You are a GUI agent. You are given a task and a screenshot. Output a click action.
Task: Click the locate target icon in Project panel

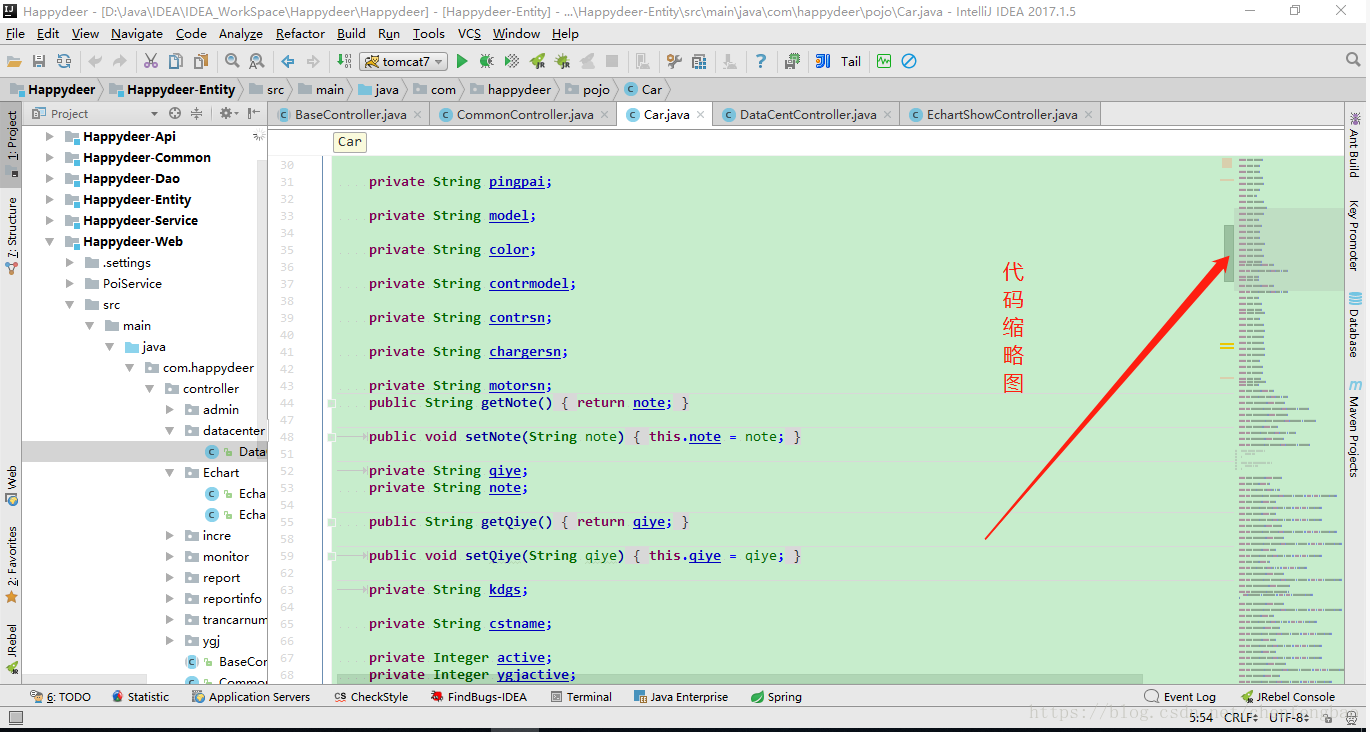point(175,114)
